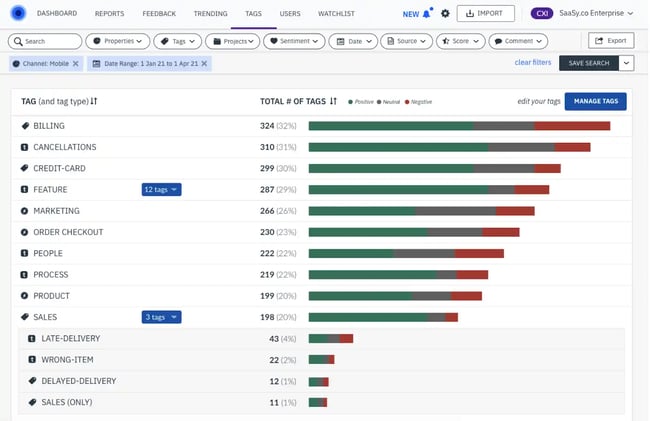The width and height of the screenshot is (650, 421).
Task: Click the app logo in top-left corner
Action: coord(17,14)
